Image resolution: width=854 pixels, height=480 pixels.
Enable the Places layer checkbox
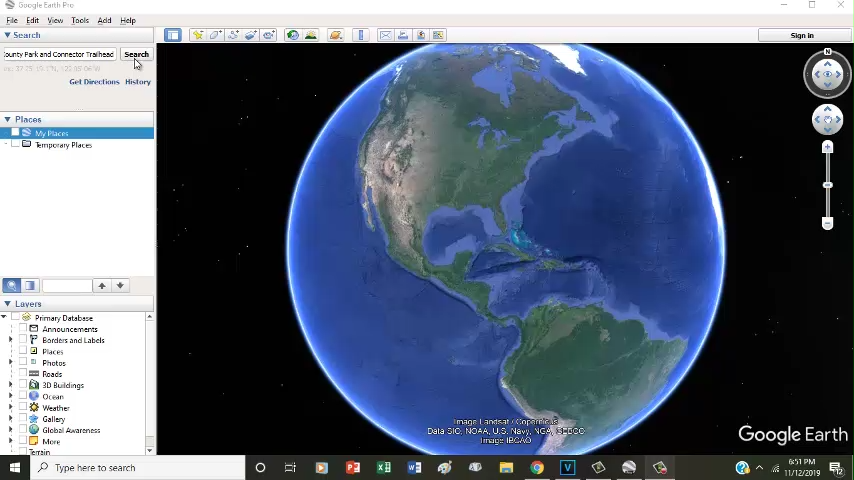23,351
